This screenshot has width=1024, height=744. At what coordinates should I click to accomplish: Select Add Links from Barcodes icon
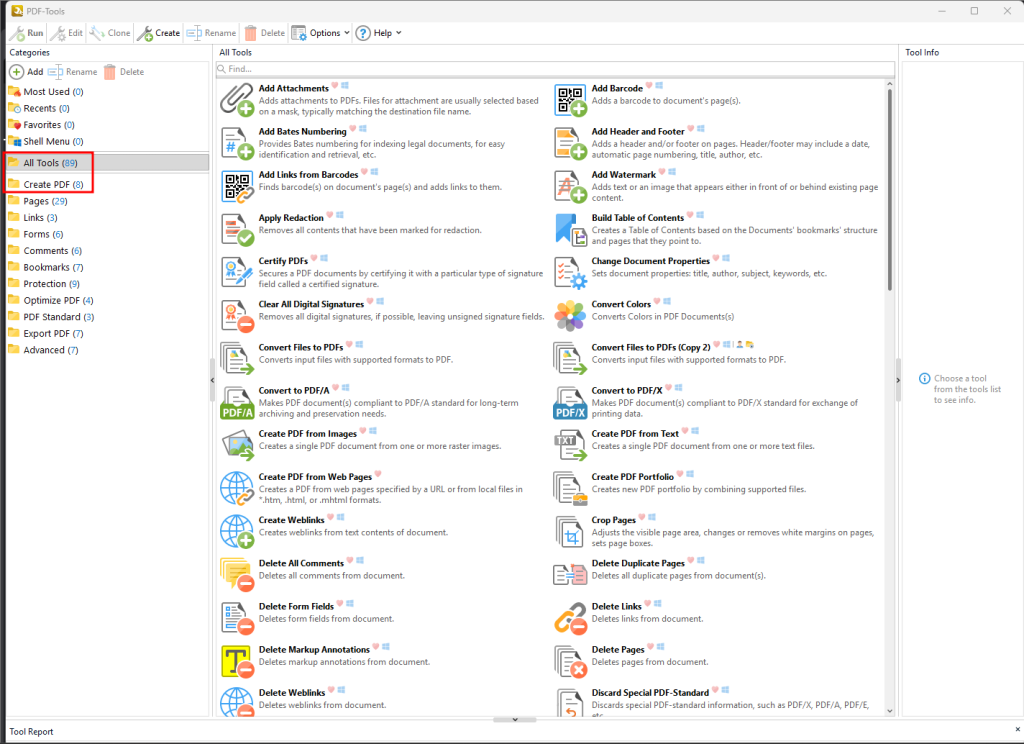(236, 186)
